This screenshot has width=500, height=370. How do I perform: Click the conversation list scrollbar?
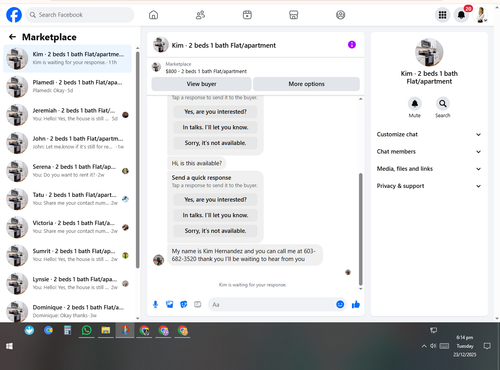point(137,160)
